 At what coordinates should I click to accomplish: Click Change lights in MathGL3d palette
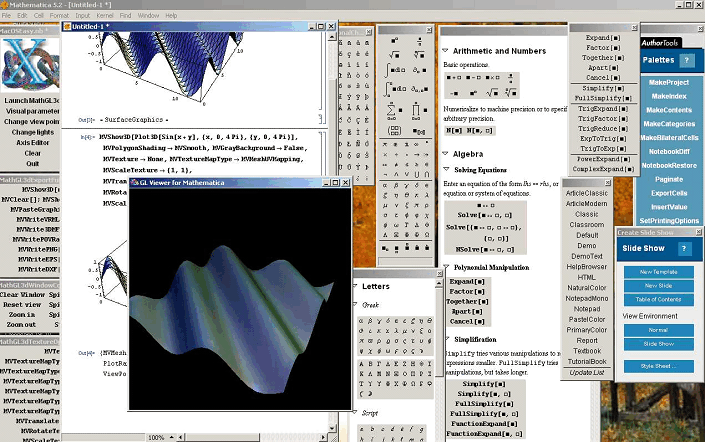pyautogui.click(x=32, y=132)
